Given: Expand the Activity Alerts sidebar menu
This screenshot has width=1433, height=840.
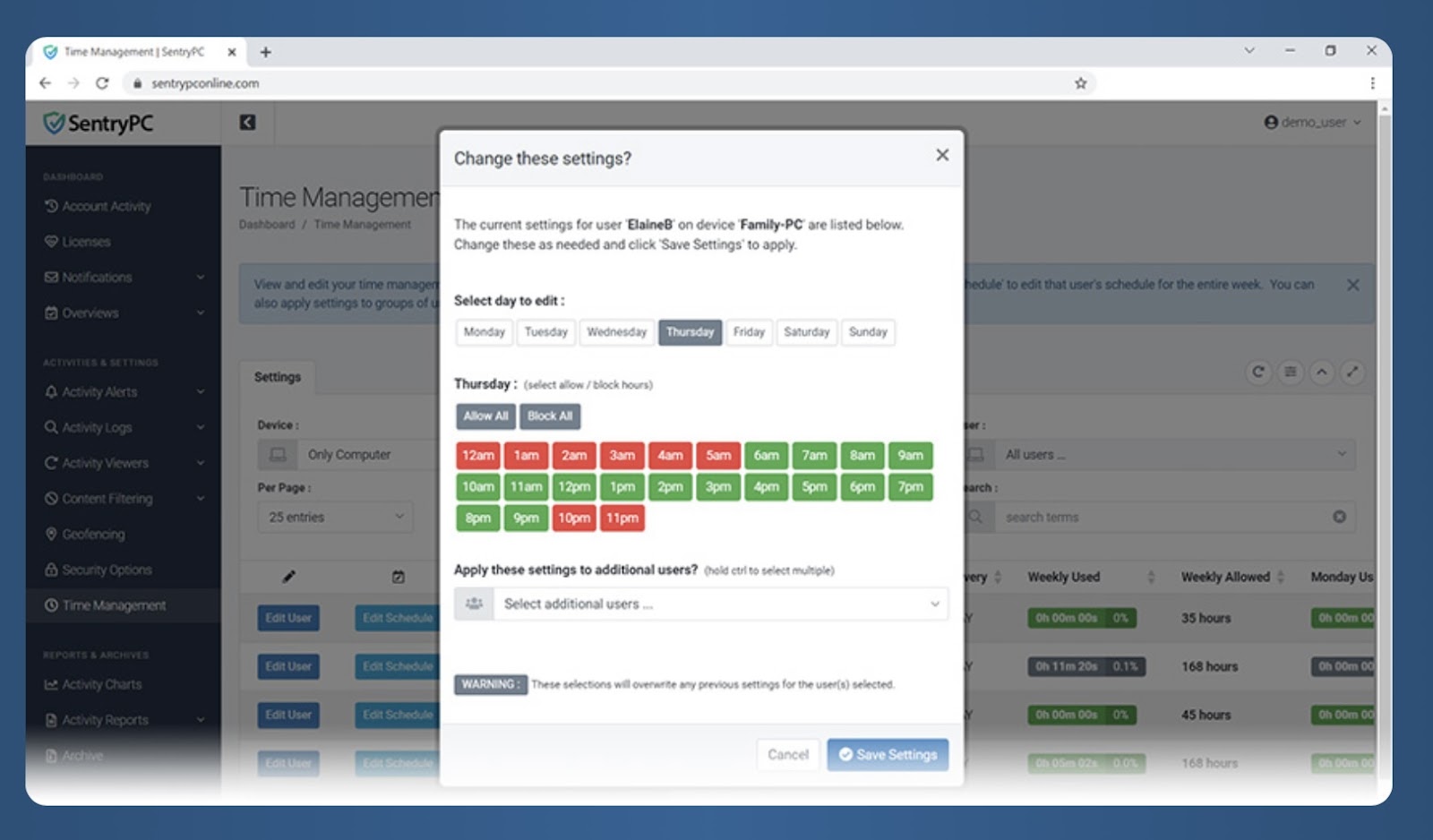Looking at the screenshot, I should point(124,392).
